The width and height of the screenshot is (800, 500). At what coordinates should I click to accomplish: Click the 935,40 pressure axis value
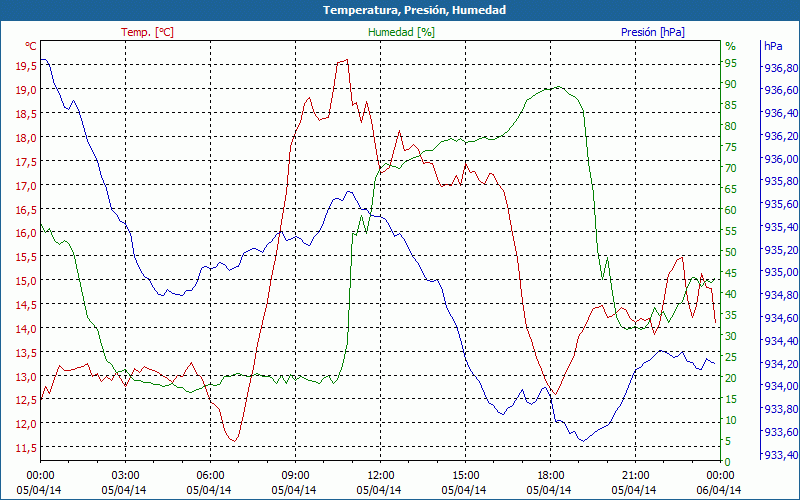[781, 227]
